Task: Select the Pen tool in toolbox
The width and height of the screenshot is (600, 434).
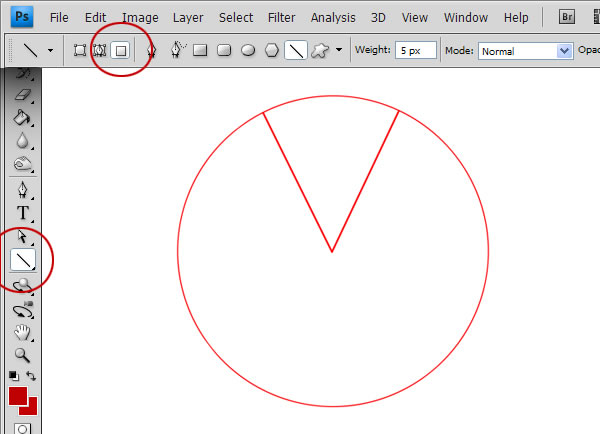Action: pyautogui.click(x=23, y=190)
